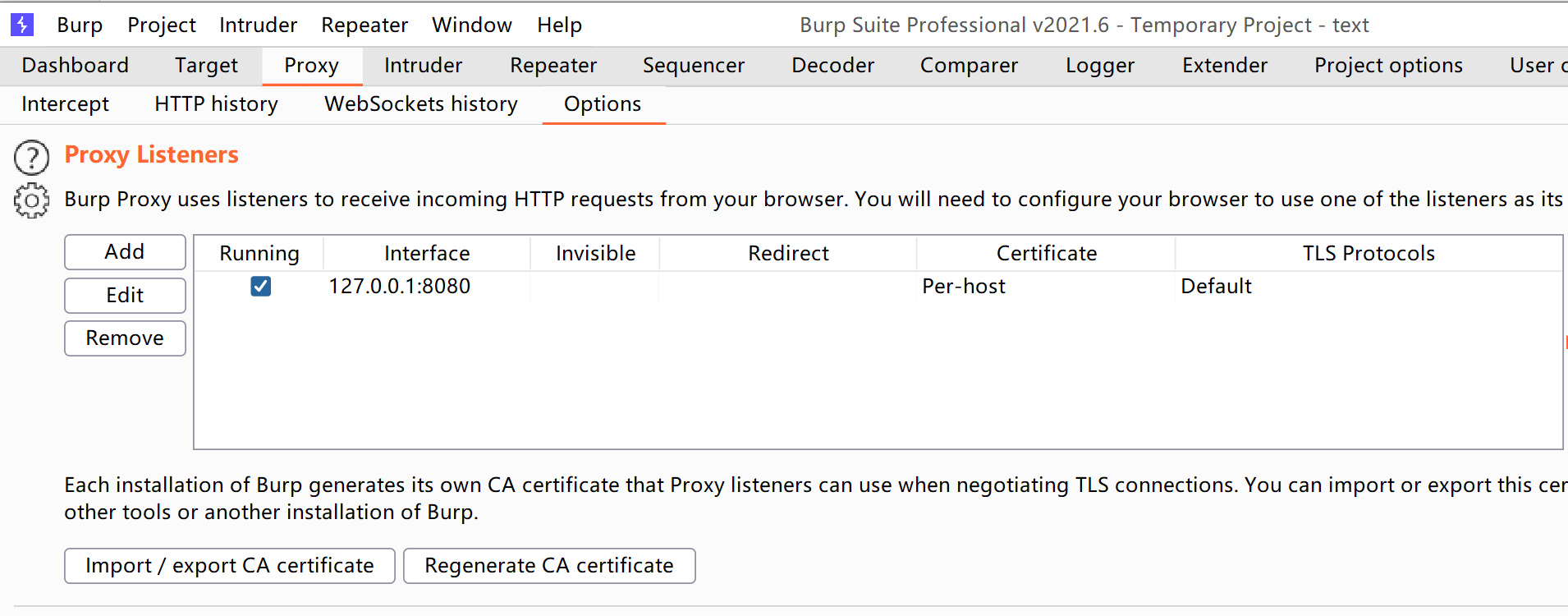1568x616 pixels.
Task: Select the 127.0.0.1:8080 interface cell
Action: point(427,287)
